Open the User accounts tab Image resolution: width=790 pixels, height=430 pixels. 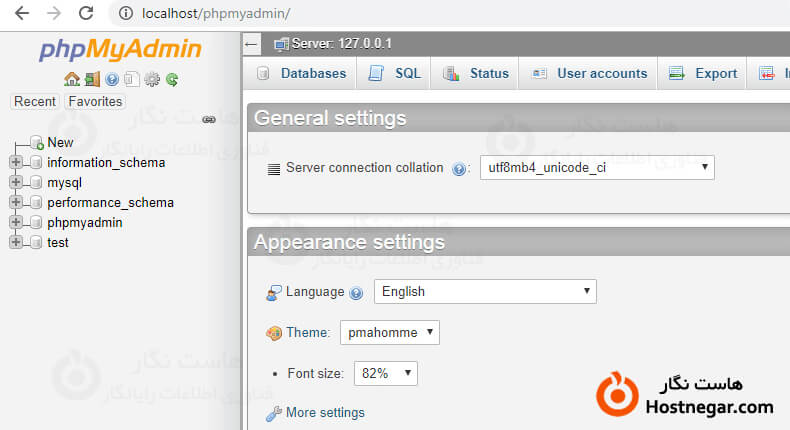(x=590, y=73)
